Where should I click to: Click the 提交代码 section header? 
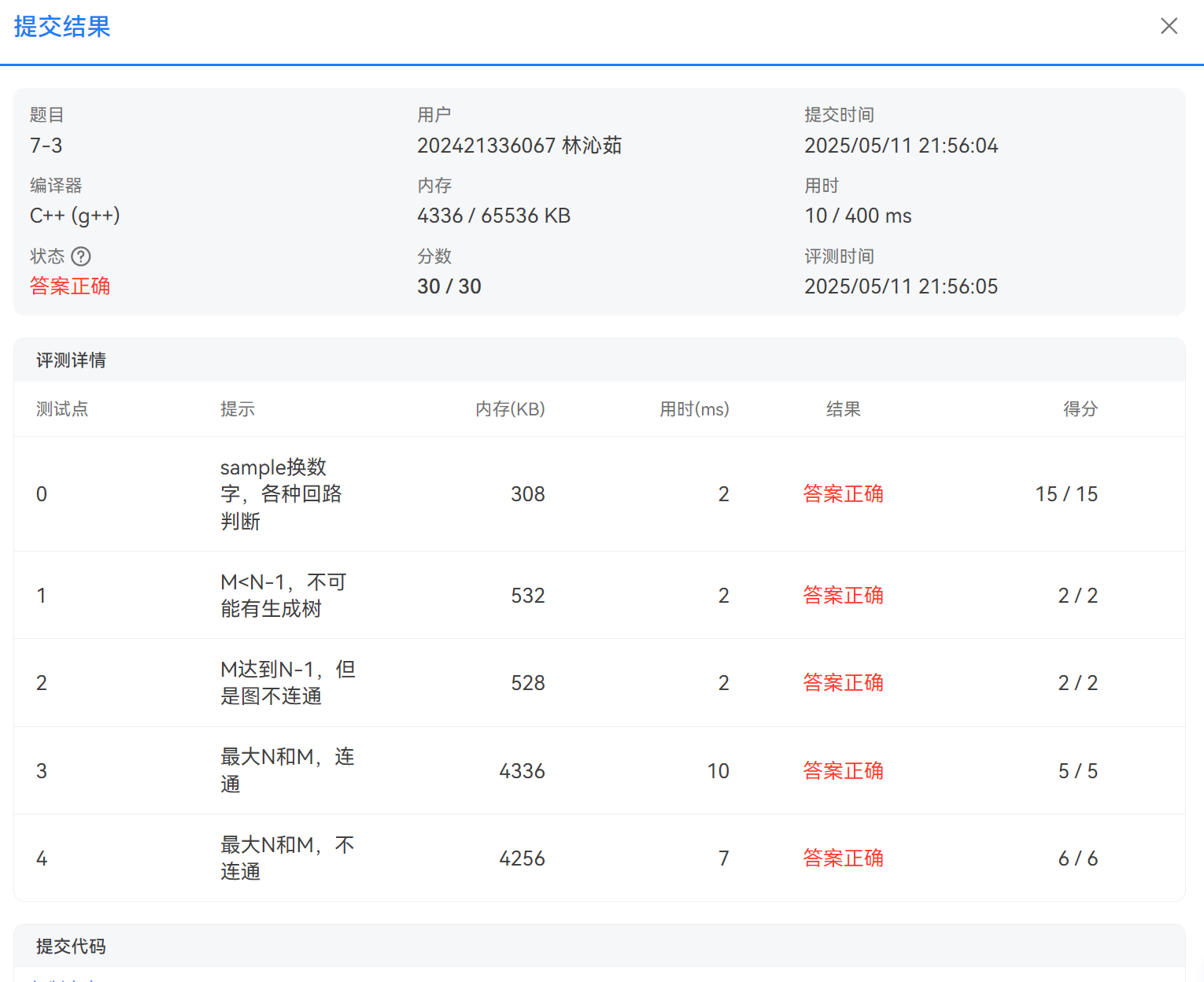[x=71, y=946]
